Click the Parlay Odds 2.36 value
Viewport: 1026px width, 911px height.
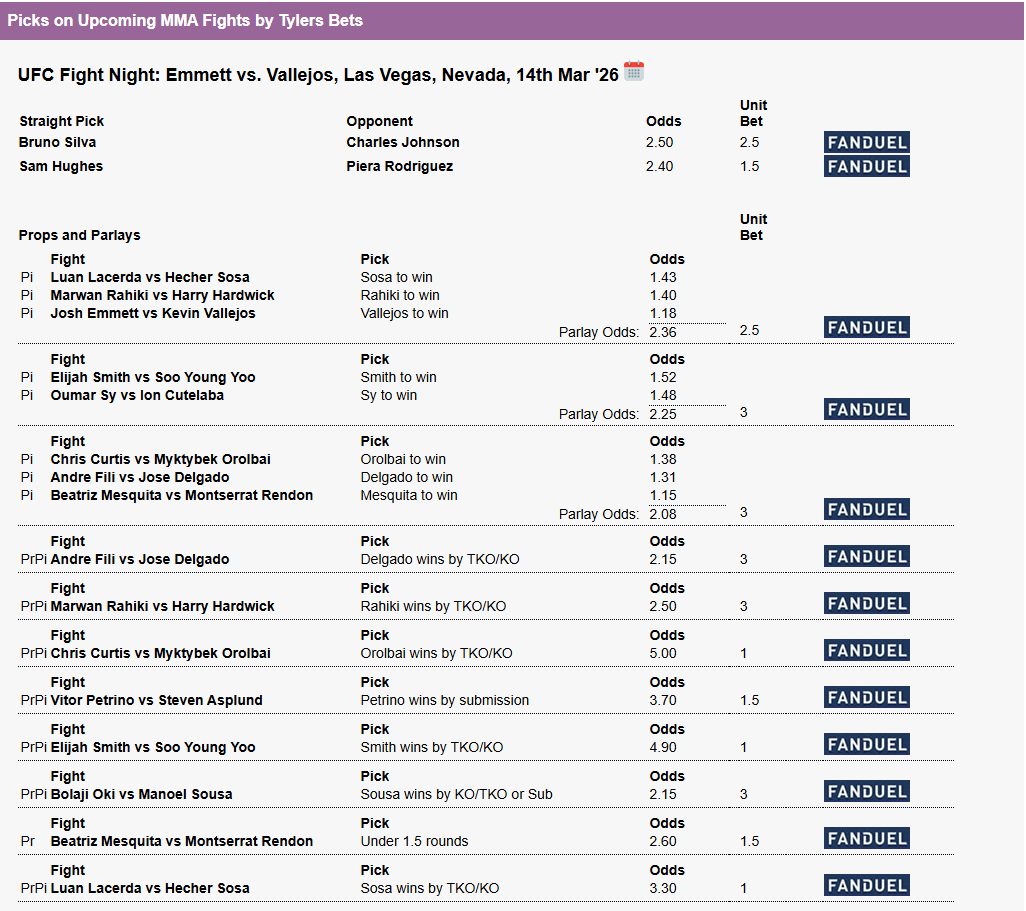pos(663,332)
